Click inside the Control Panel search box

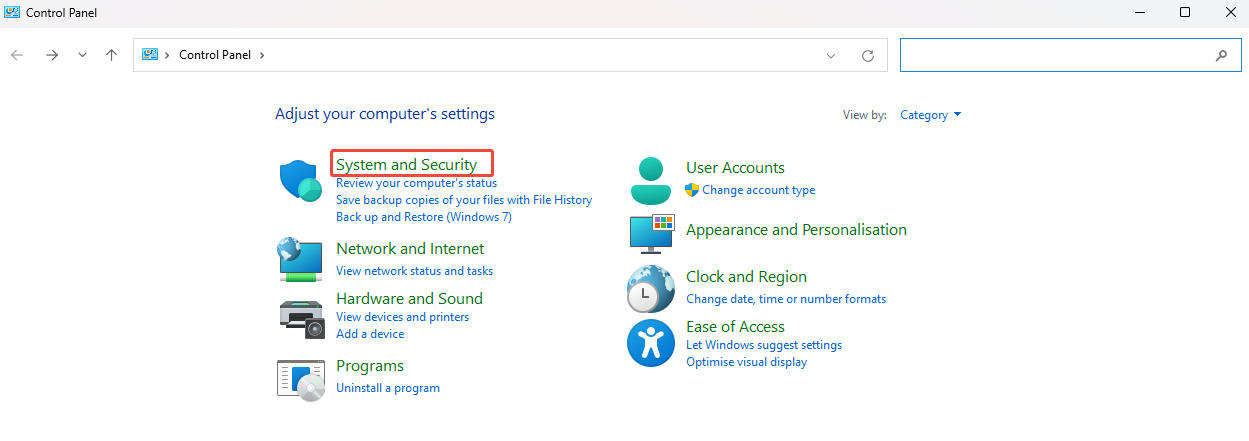[x=1055, y=55]
